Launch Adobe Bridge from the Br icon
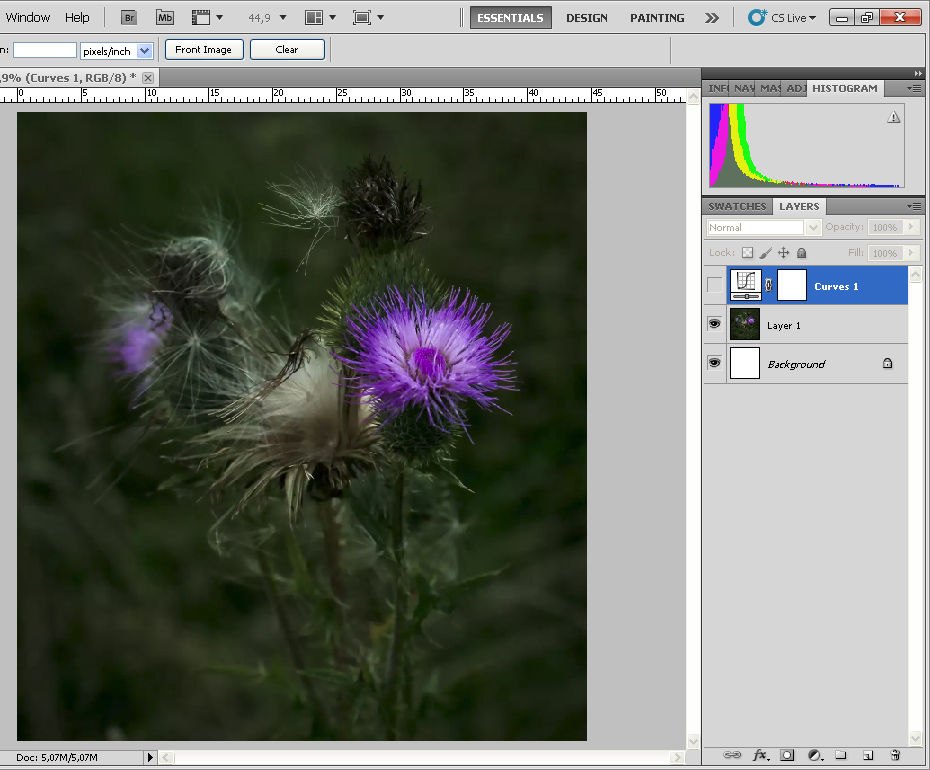 (129, 17)
